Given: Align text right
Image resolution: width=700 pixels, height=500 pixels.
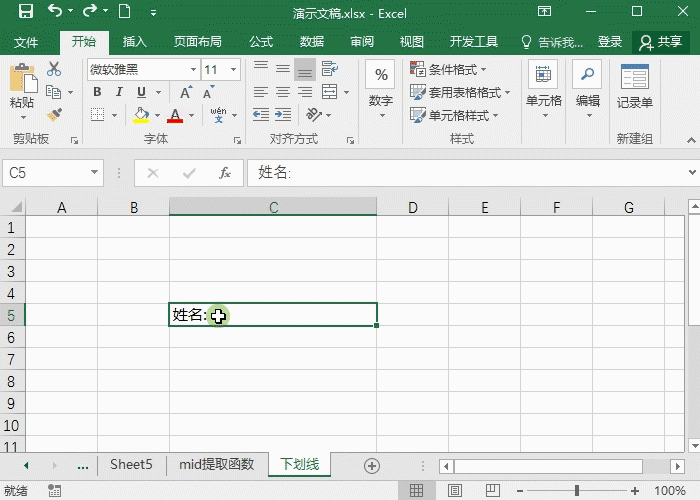Looking at the screenshot, I should point(305,92).
